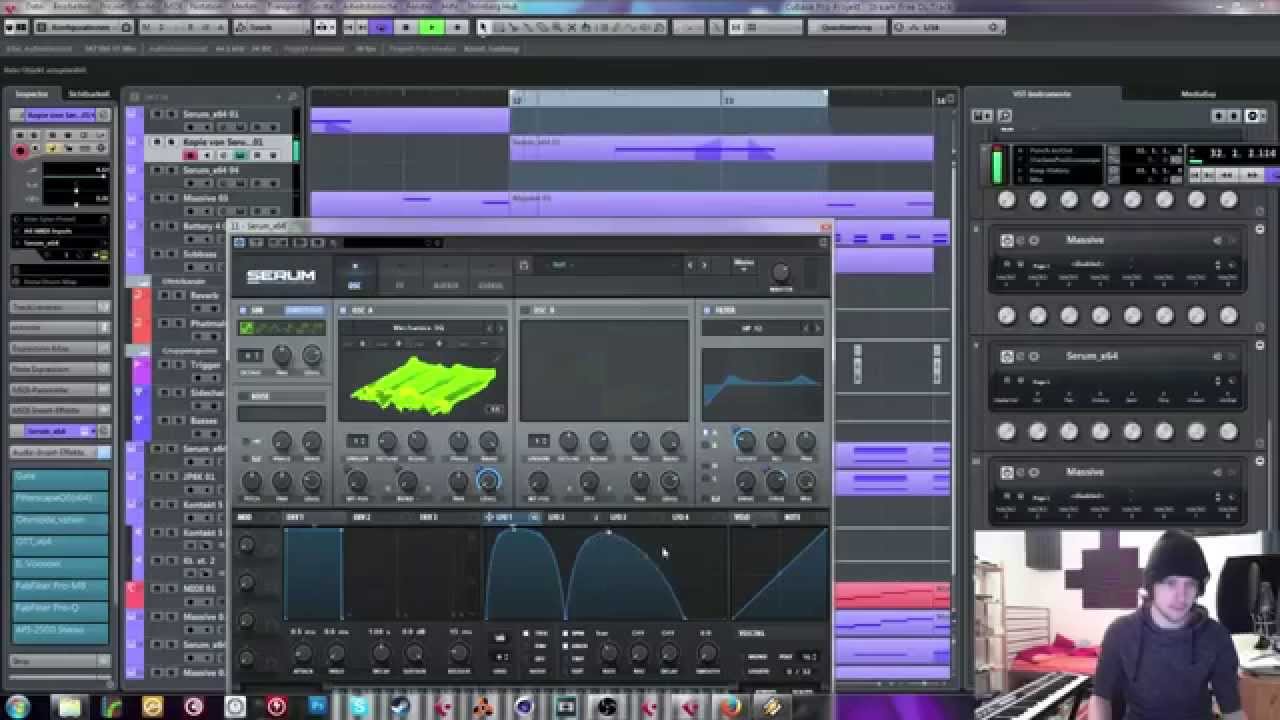The height and width of the screenshot is (720, 1280).
Task: Switch to VST Instruments tab
Action: pos(1042,94)
